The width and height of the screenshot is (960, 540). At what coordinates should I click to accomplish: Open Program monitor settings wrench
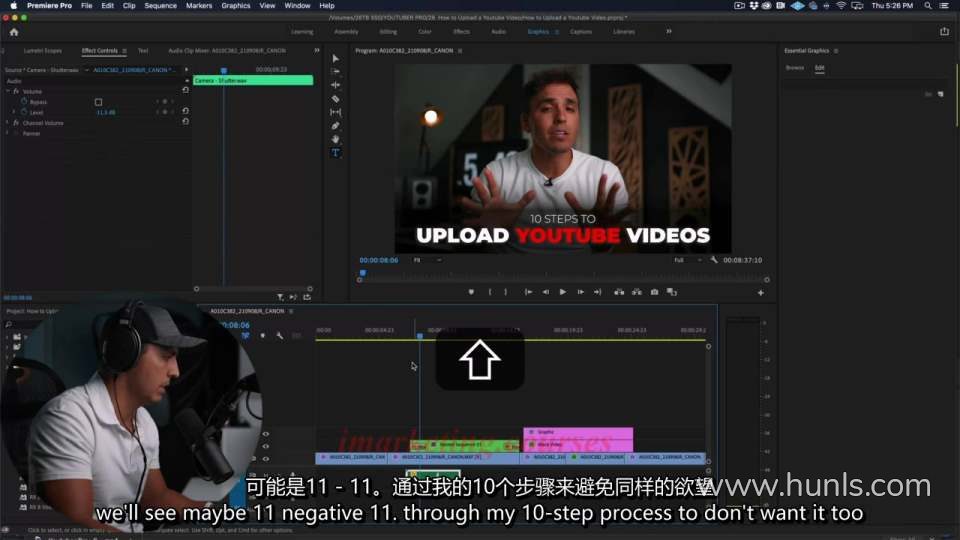point(714,260)
